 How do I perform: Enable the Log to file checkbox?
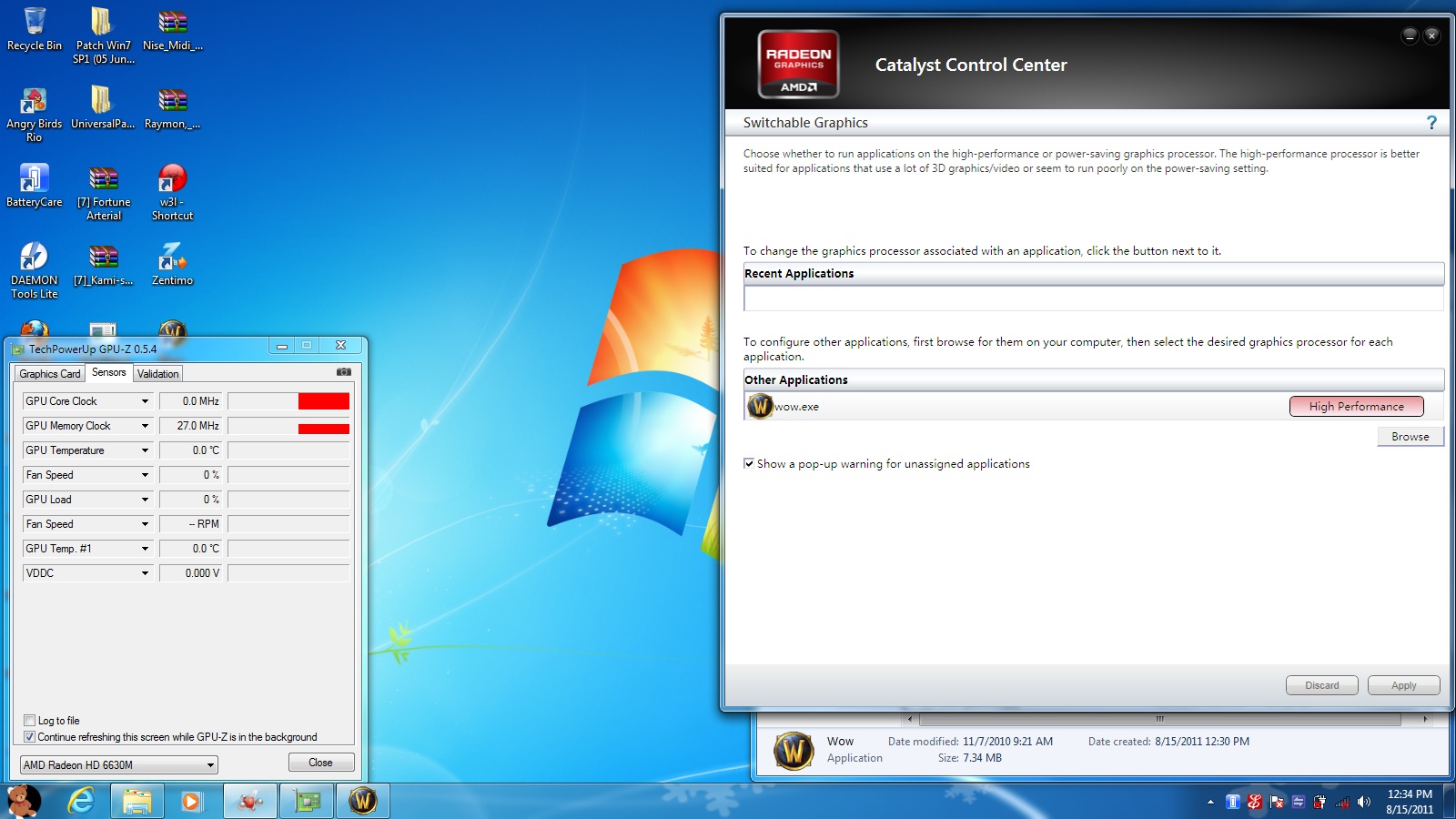29,720
